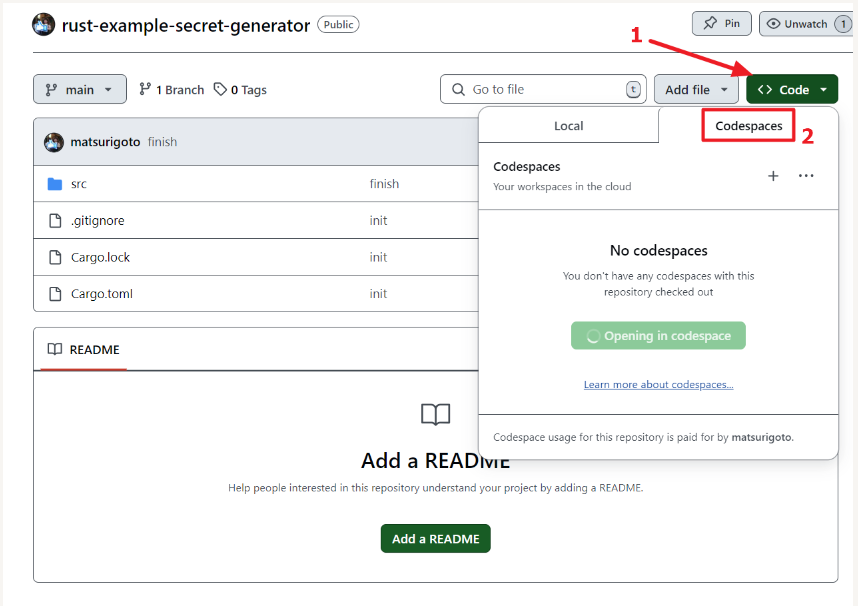Click the search magnifier icon in Go to file
858x606 pixels.
point(458,89)
